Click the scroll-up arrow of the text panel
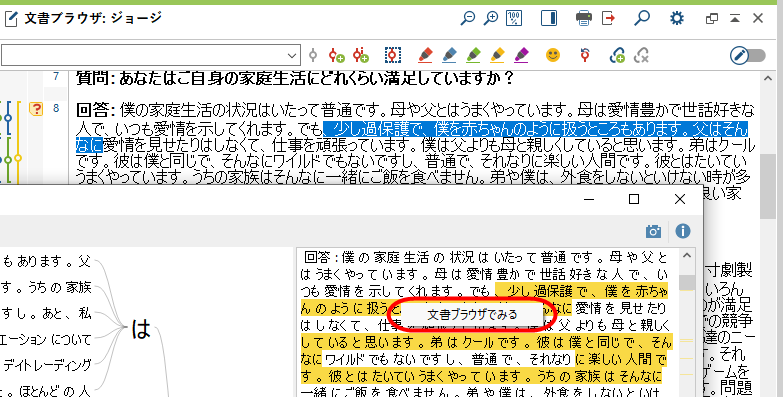This screenshot has height=397, width=783. tap(687, 256)
